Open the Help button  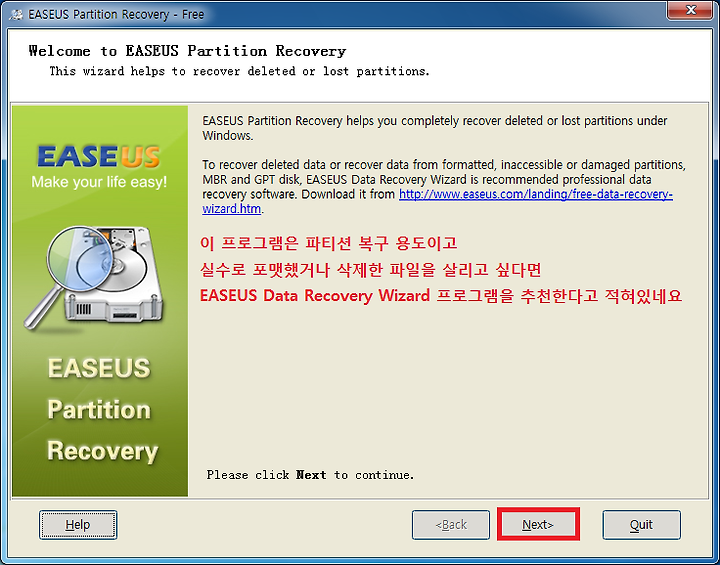coord(78,525)
